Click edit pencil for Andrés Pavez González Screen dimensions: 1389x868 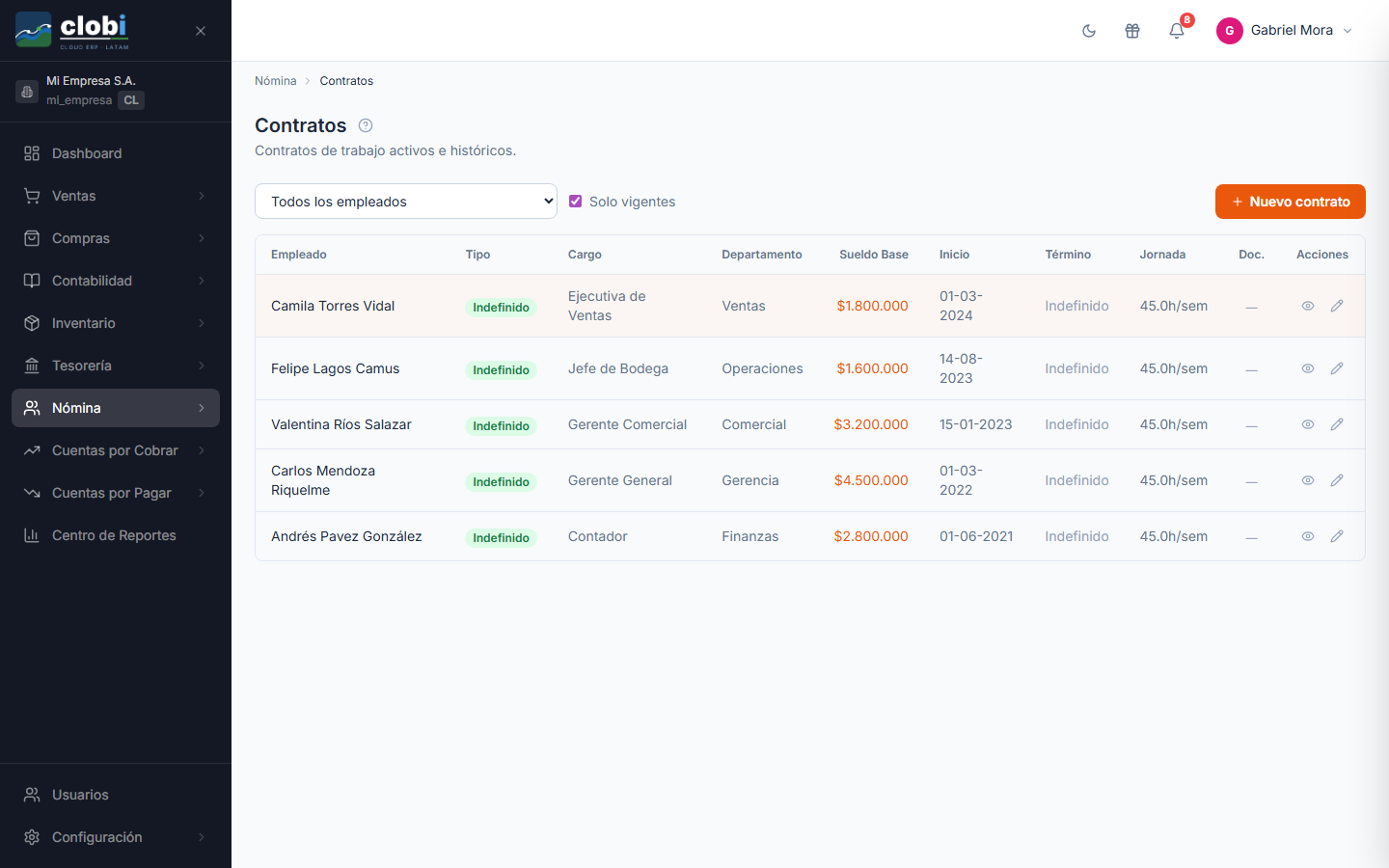tap(1337, 536)
